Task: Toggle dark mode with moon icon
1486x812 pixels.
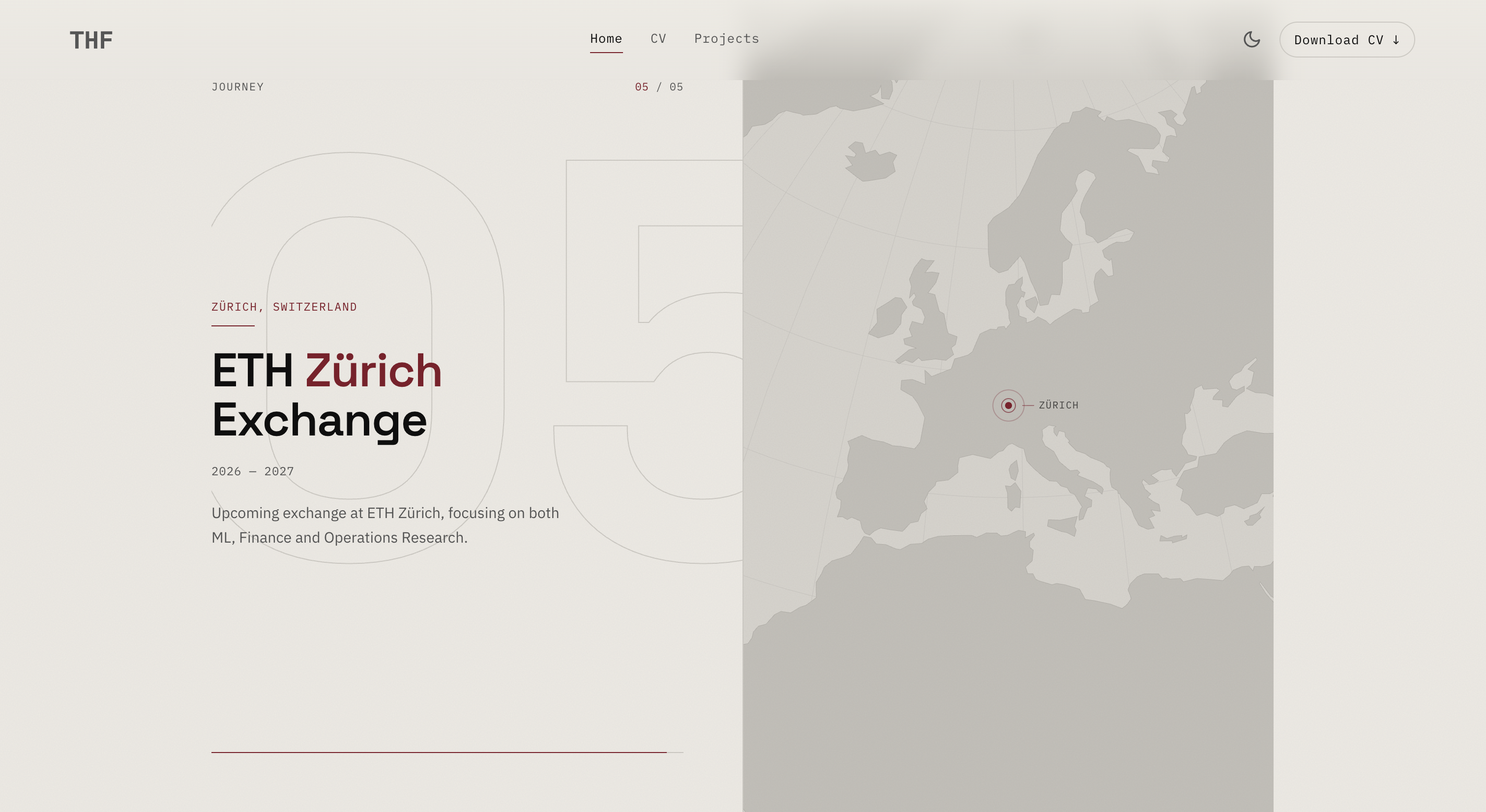Action: coord(1251,40)
